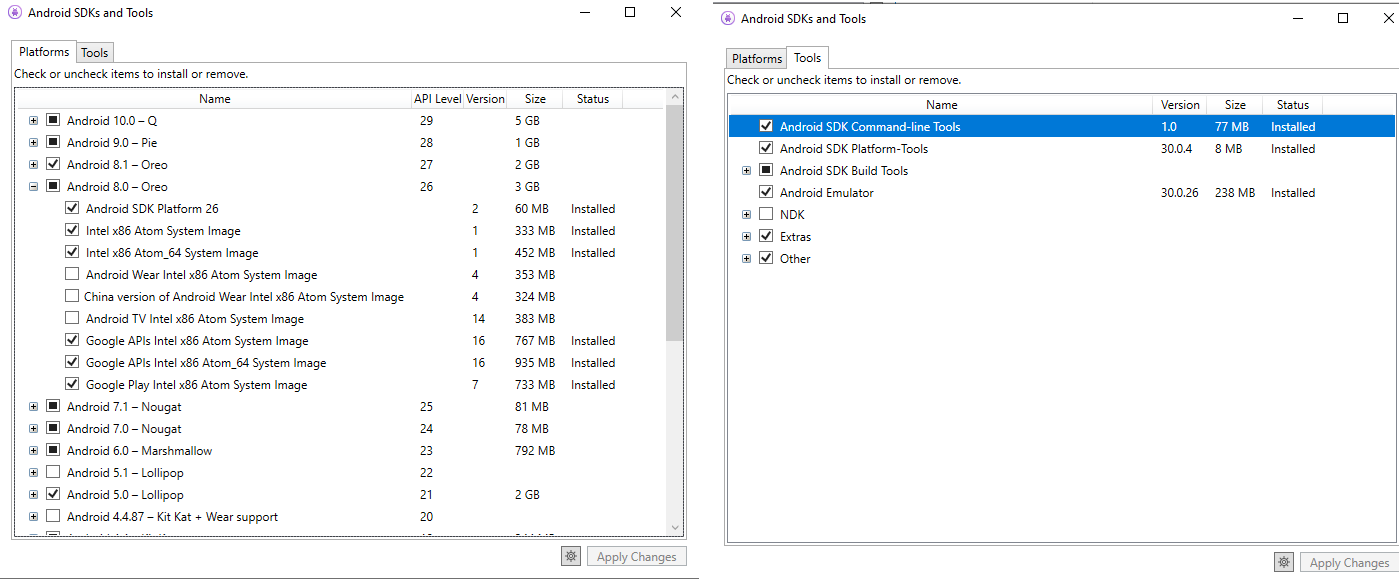Screen dimensions: 1399x580
Task: Expand the Extras tree node
Action: click(x=746, y=237)
